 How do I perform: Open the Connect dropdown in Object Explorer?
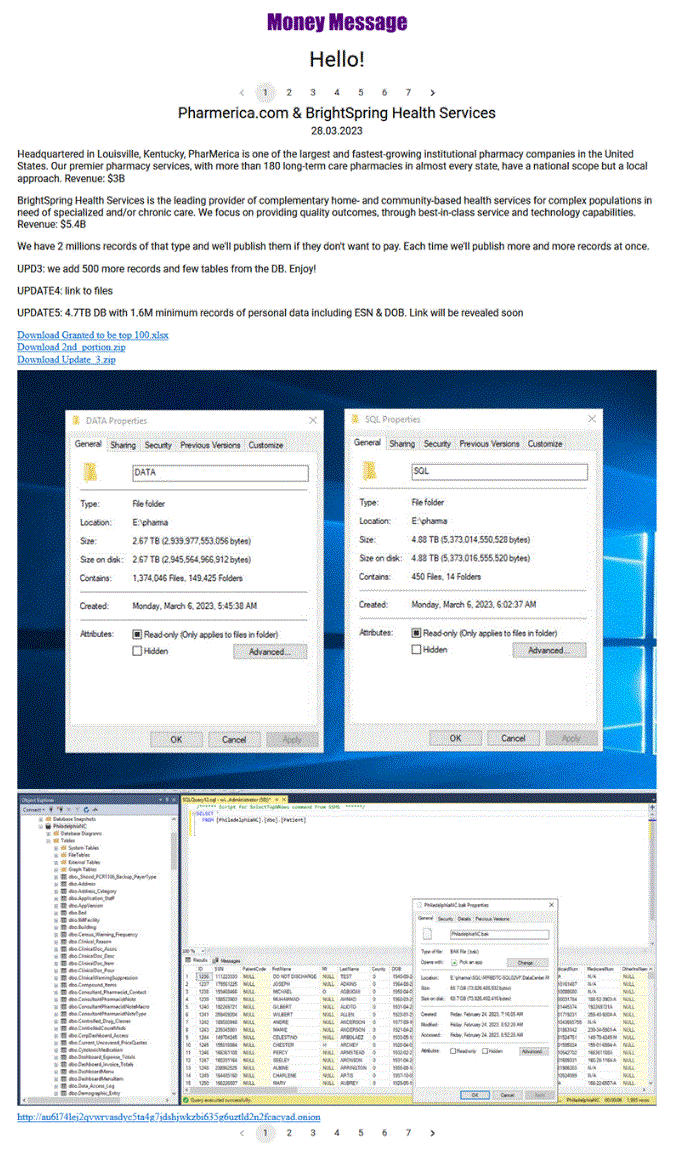(34, 810)
